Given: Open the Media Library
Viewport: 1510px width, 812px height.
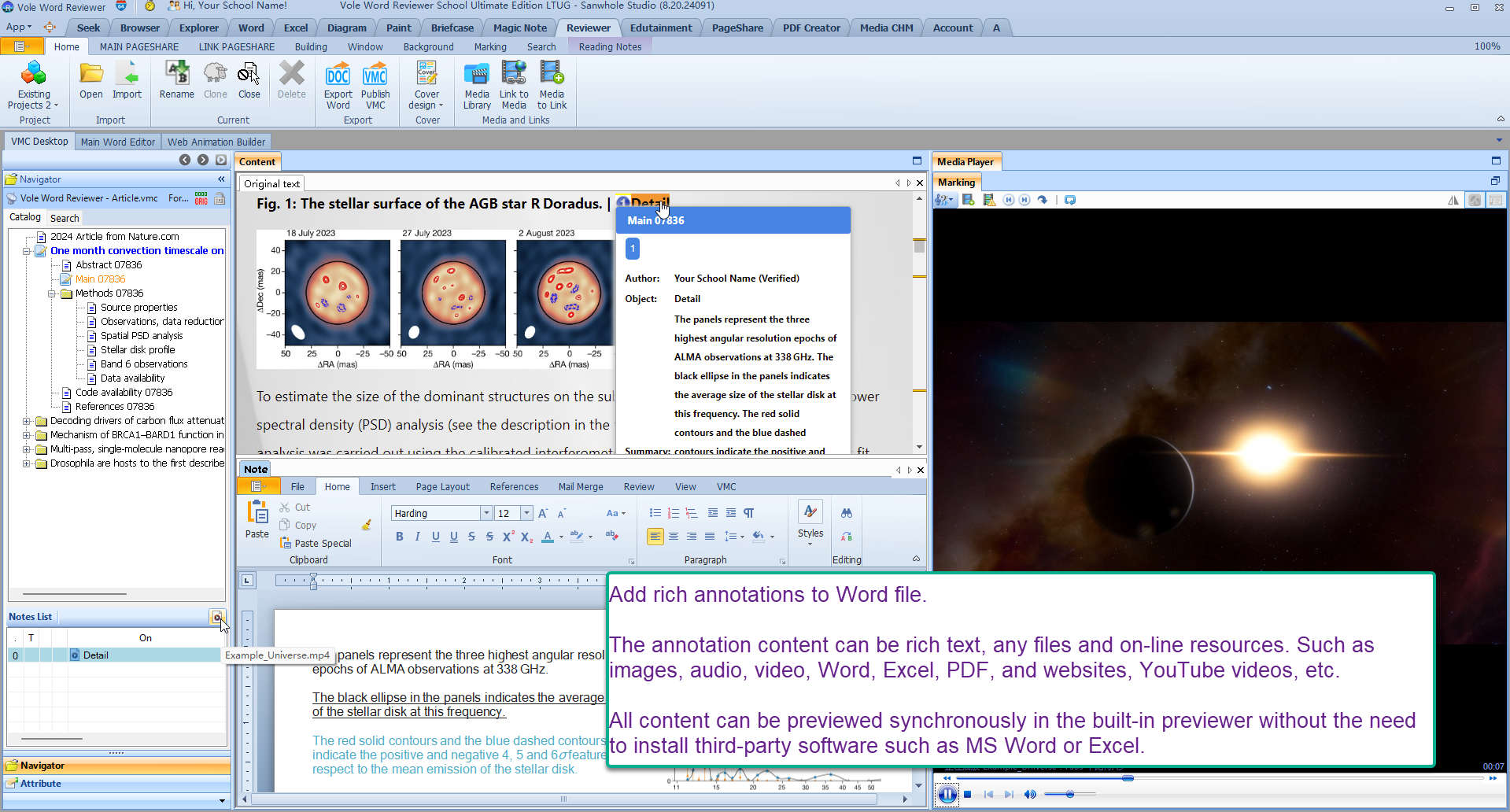Looking at the screenshot, I should tap(476, 85).
